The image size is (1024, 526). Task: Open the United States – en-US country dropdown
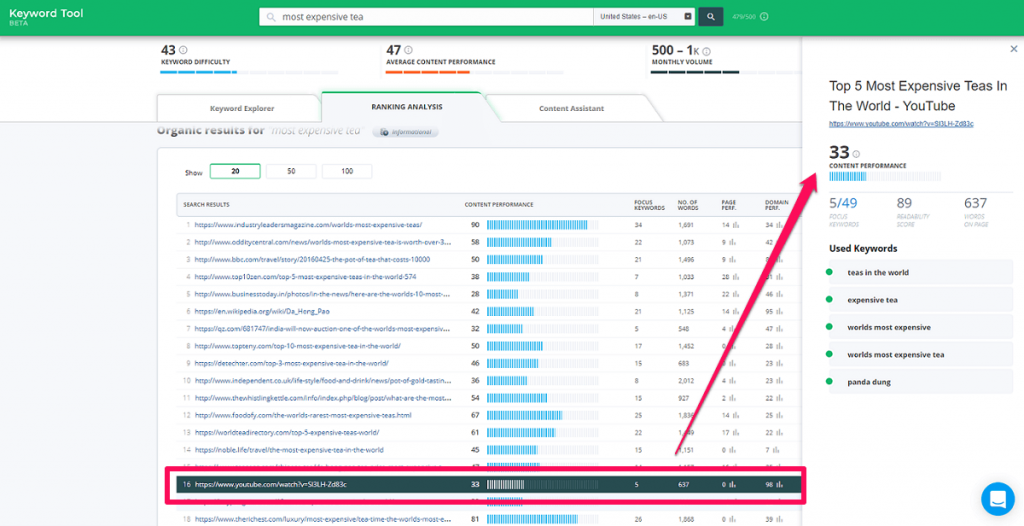point(645,16)
